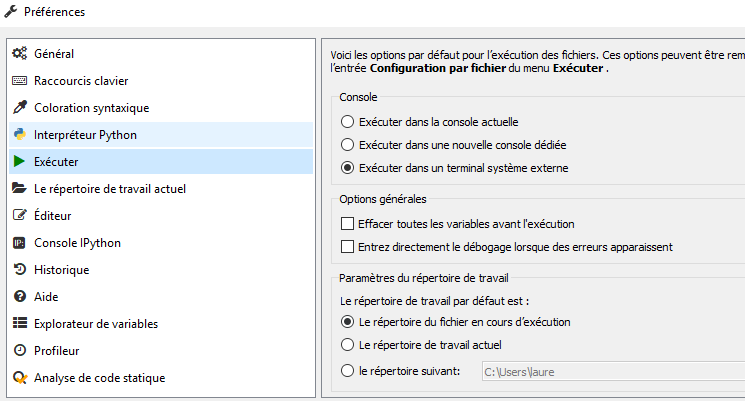The width and height of the screenshot is (745, 401).
Task: Select the Raccourcis clavier keyboard icon
Action: pyautogui.click(x=19, y=80)
